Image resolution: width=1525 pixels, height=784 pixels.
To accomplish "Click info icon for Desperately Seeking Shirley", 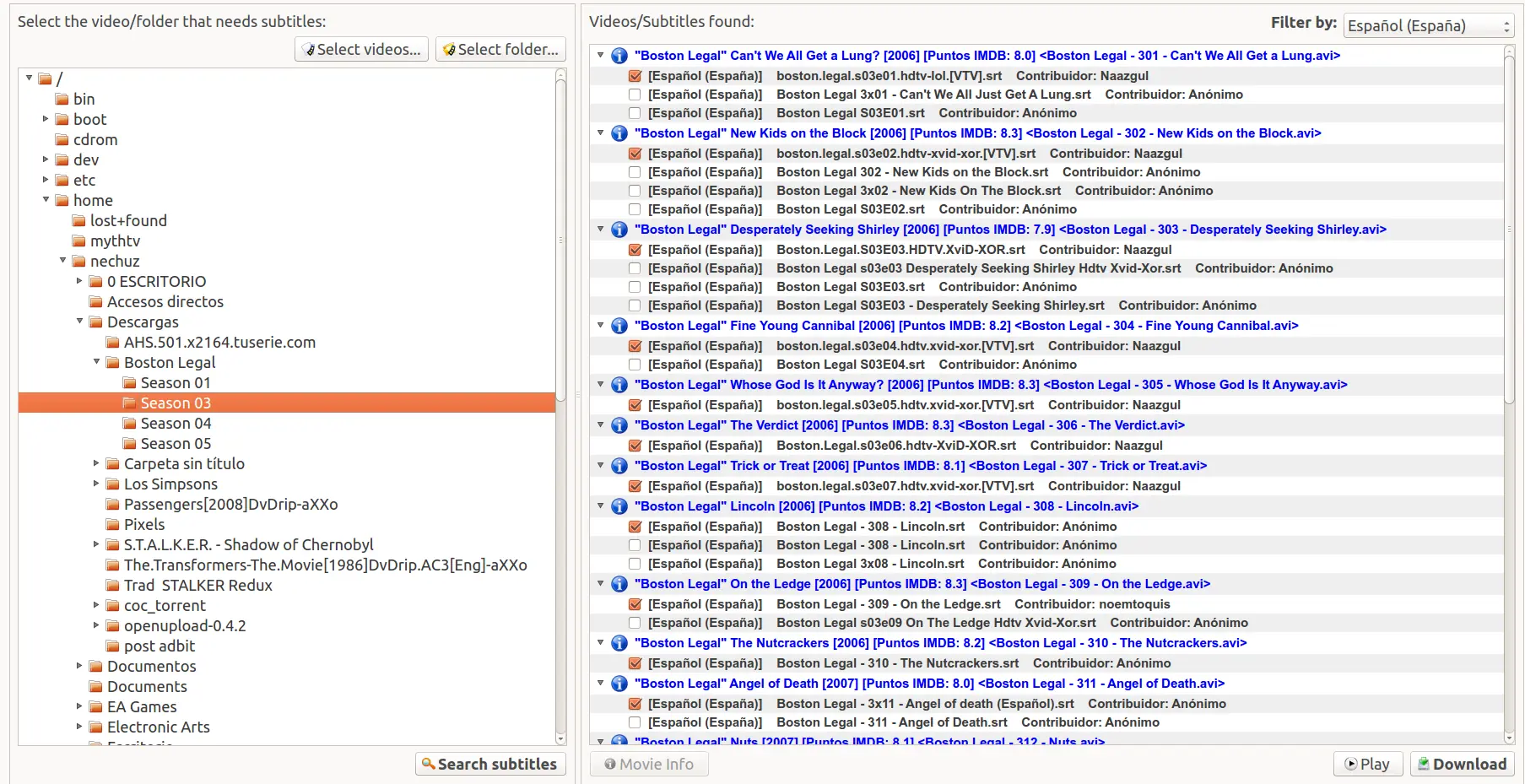I will (619, 230).
